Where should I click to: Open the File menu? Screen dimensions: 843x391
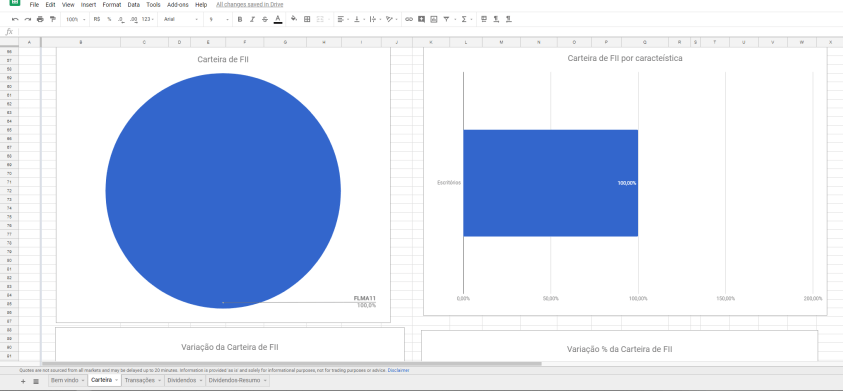pos(34,4)
